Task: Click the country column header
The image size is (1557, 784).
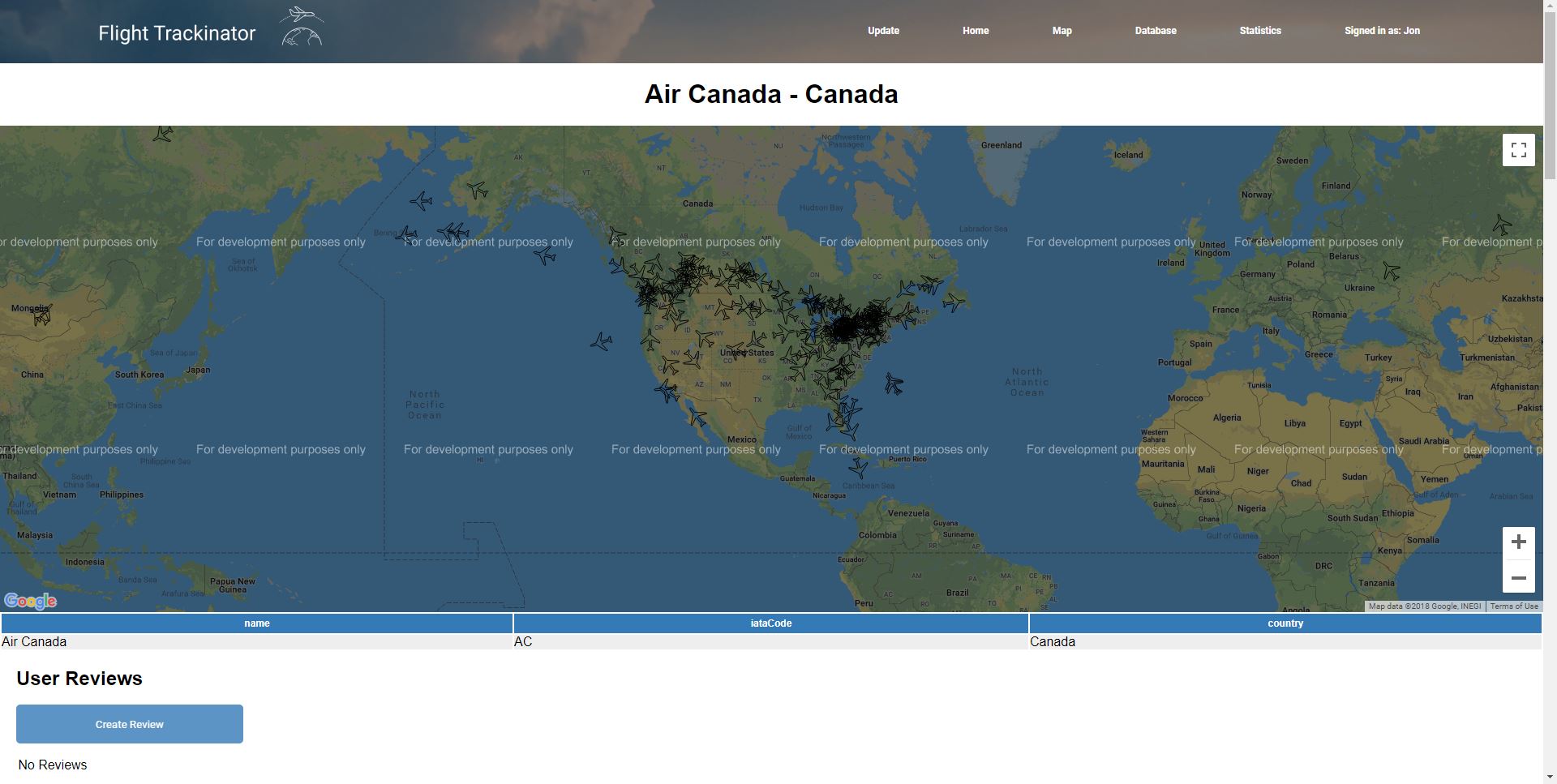Action: tap(1285, 623)
